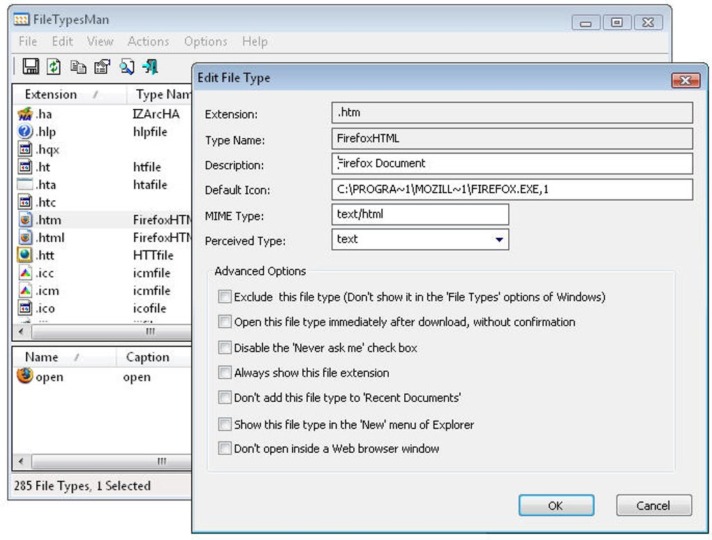This screenshot has height=540, width=712.
Task: Select the .hqx file icon
Action: click(25, 149)
